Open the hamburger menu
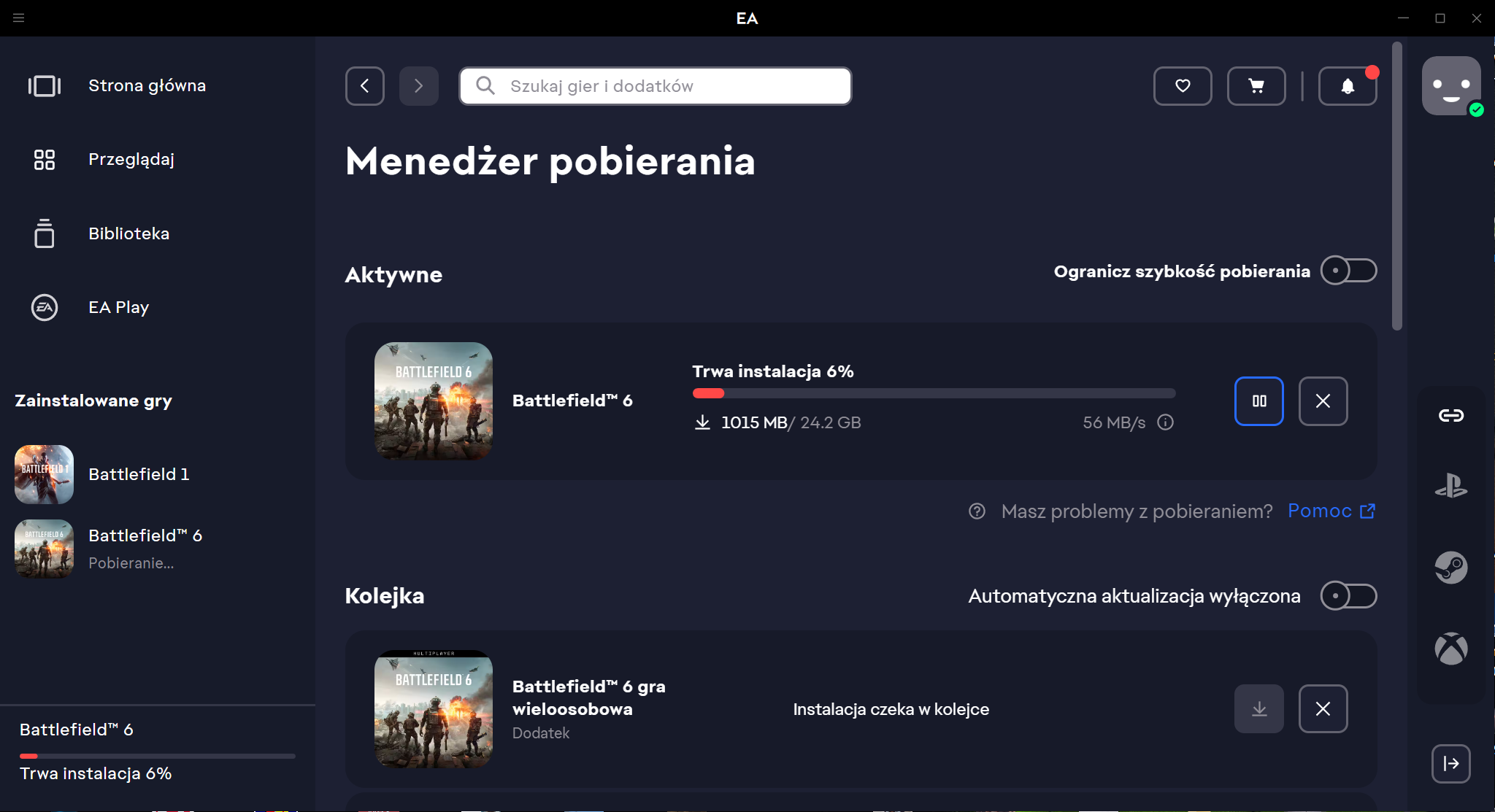1495x812 pixels. (x=19, y=18)
